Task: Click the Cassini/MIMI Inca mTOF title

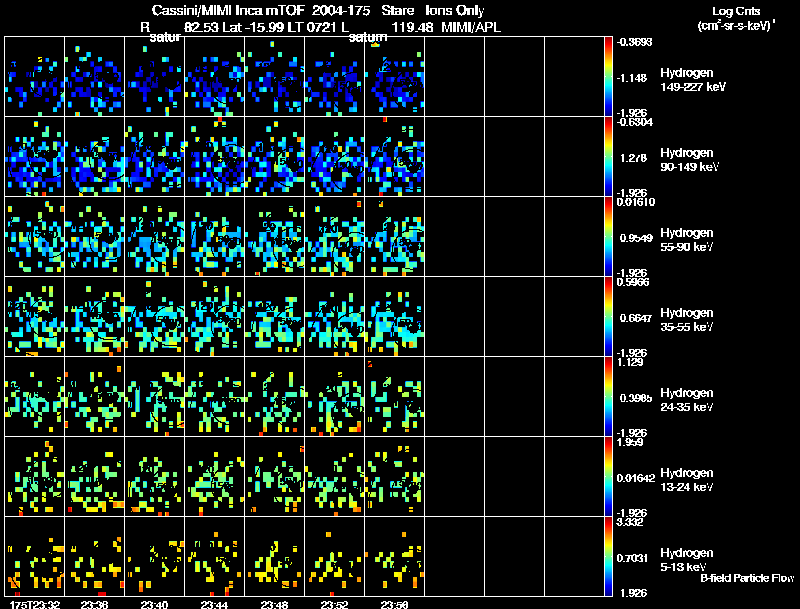Action: point(228,10)
